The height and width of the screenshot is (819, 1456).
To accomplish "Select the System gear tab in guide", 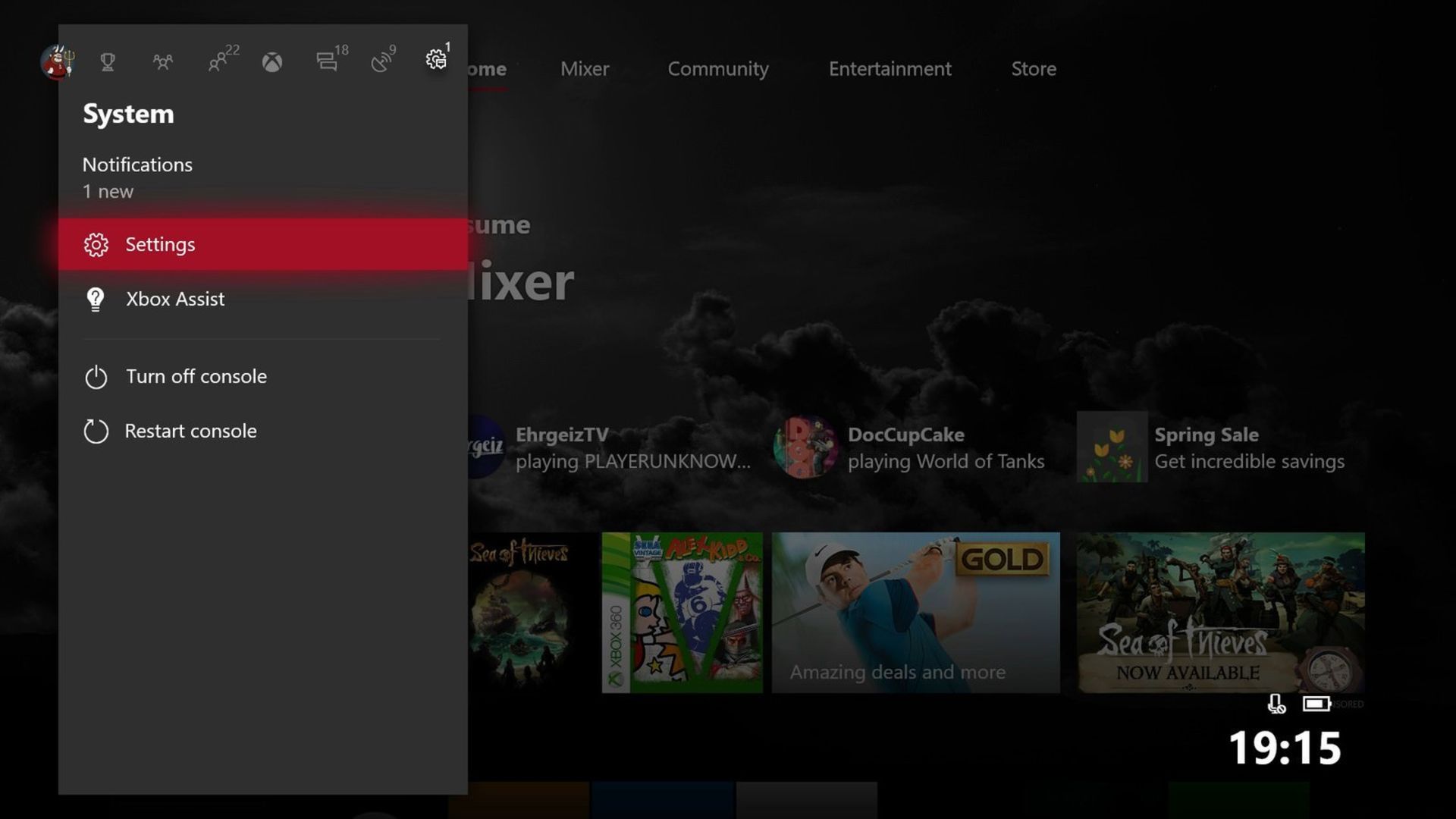I will pyautogui.click(x=437, y=58).
